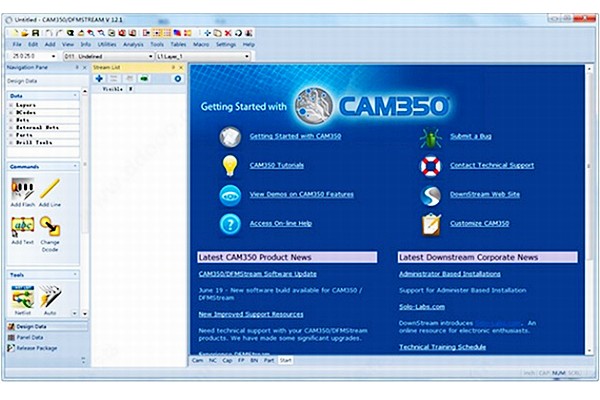Open the L1 Layer_1 layer dropdown

(247, 56)
